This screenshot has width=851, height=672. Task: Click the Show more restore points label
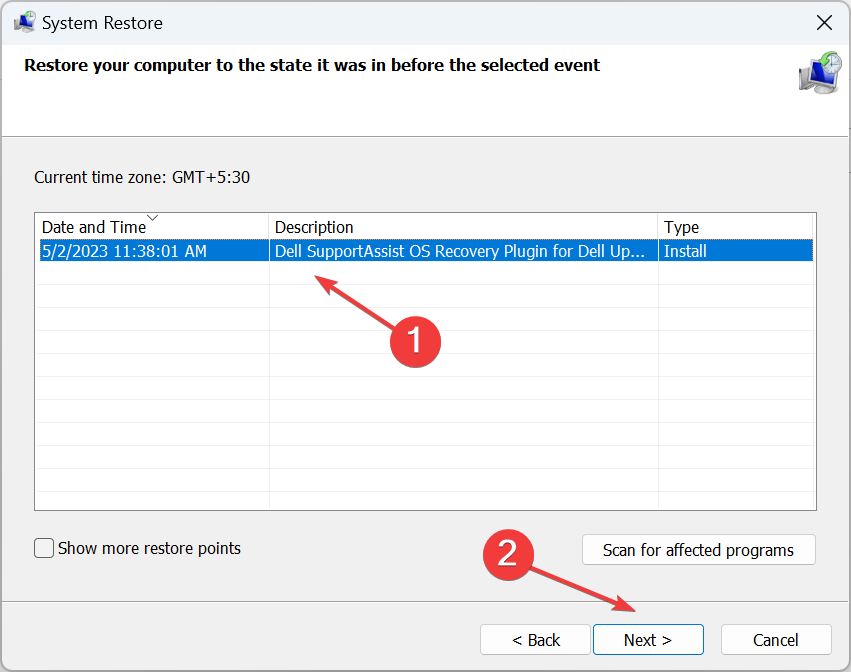coord(149,548)
